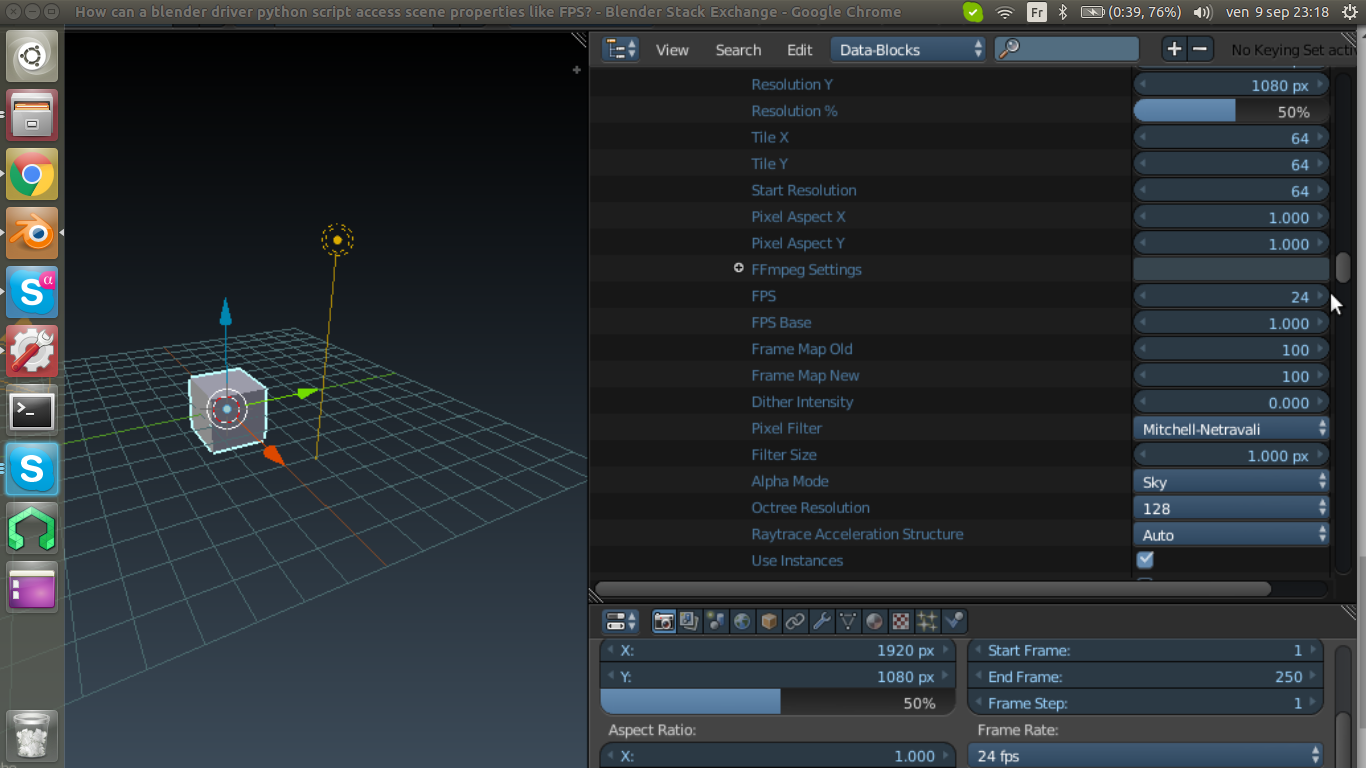The height and width of the screenshot is (768, 1366).
Task: Toggle the Use Instances checkbox
Action: point(1146,560)
